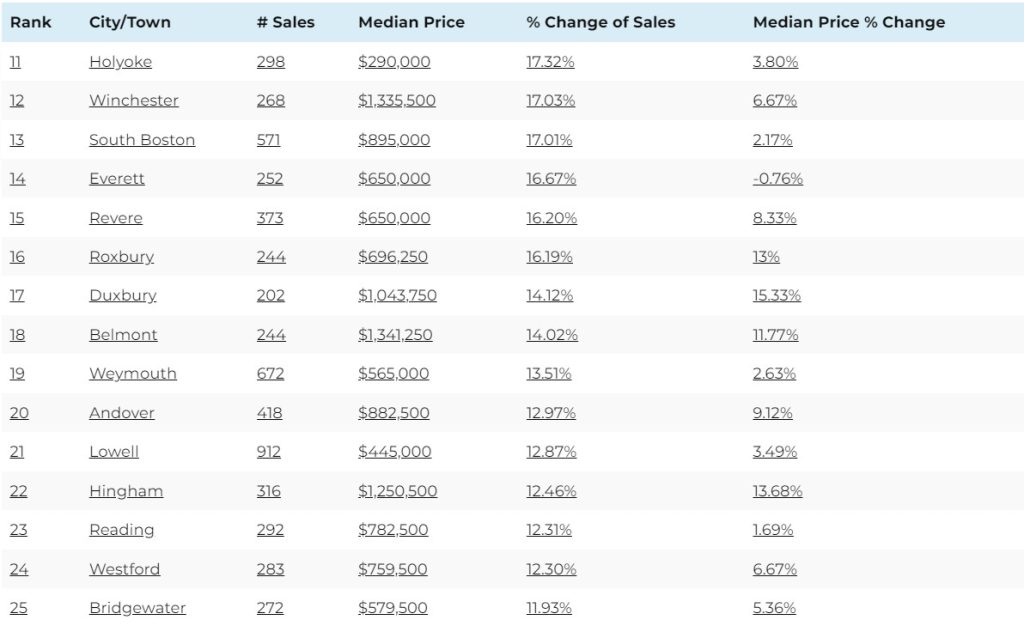This screenshot has width=1024, height=632.
Task: Click Everett's -0.76% price change
Action: [777, 179]
